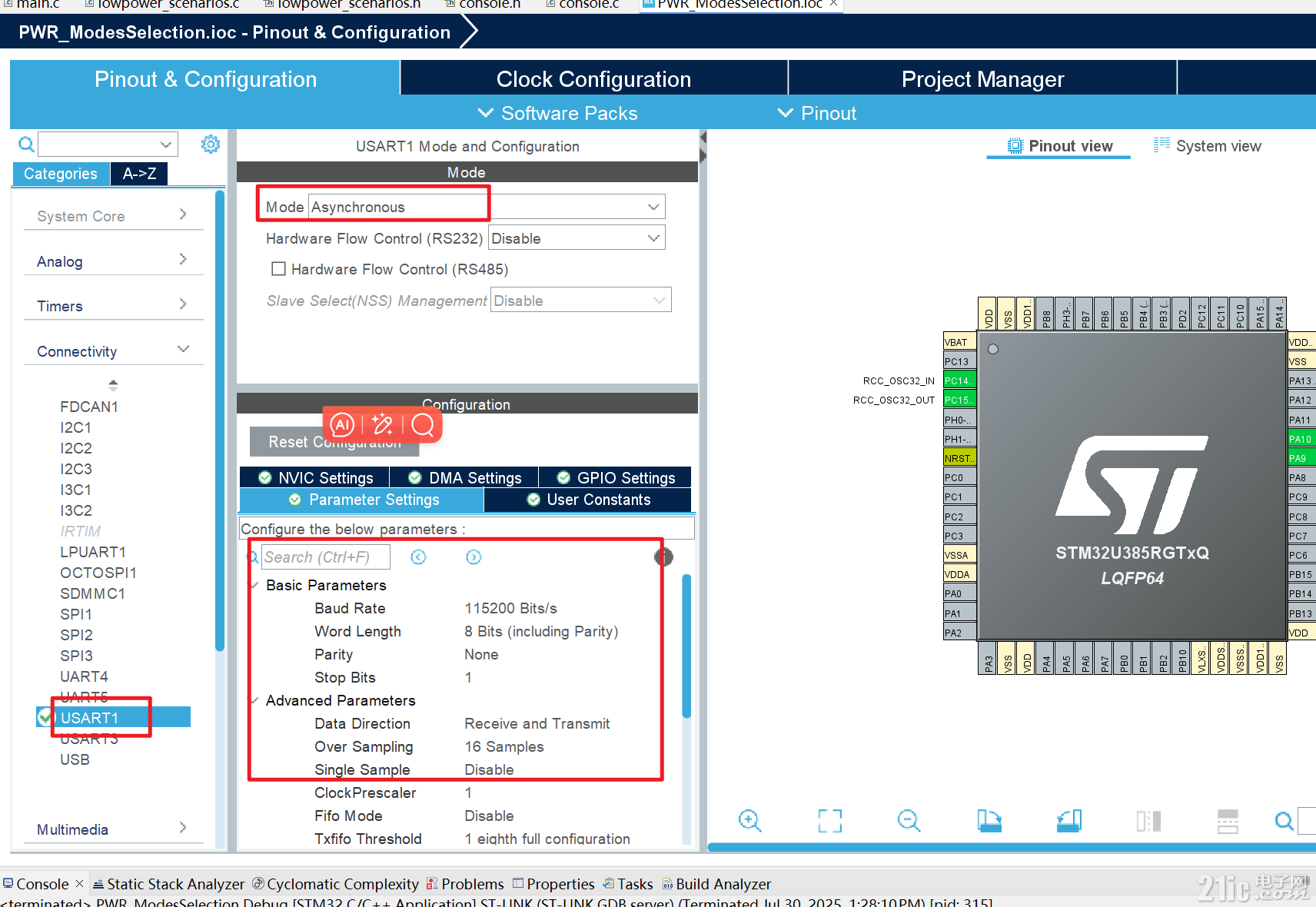Image resolution: width=1316 pixels, height=907 pixels.
Task: Collapse the Connectivity category
Action: tap(112, 351)
